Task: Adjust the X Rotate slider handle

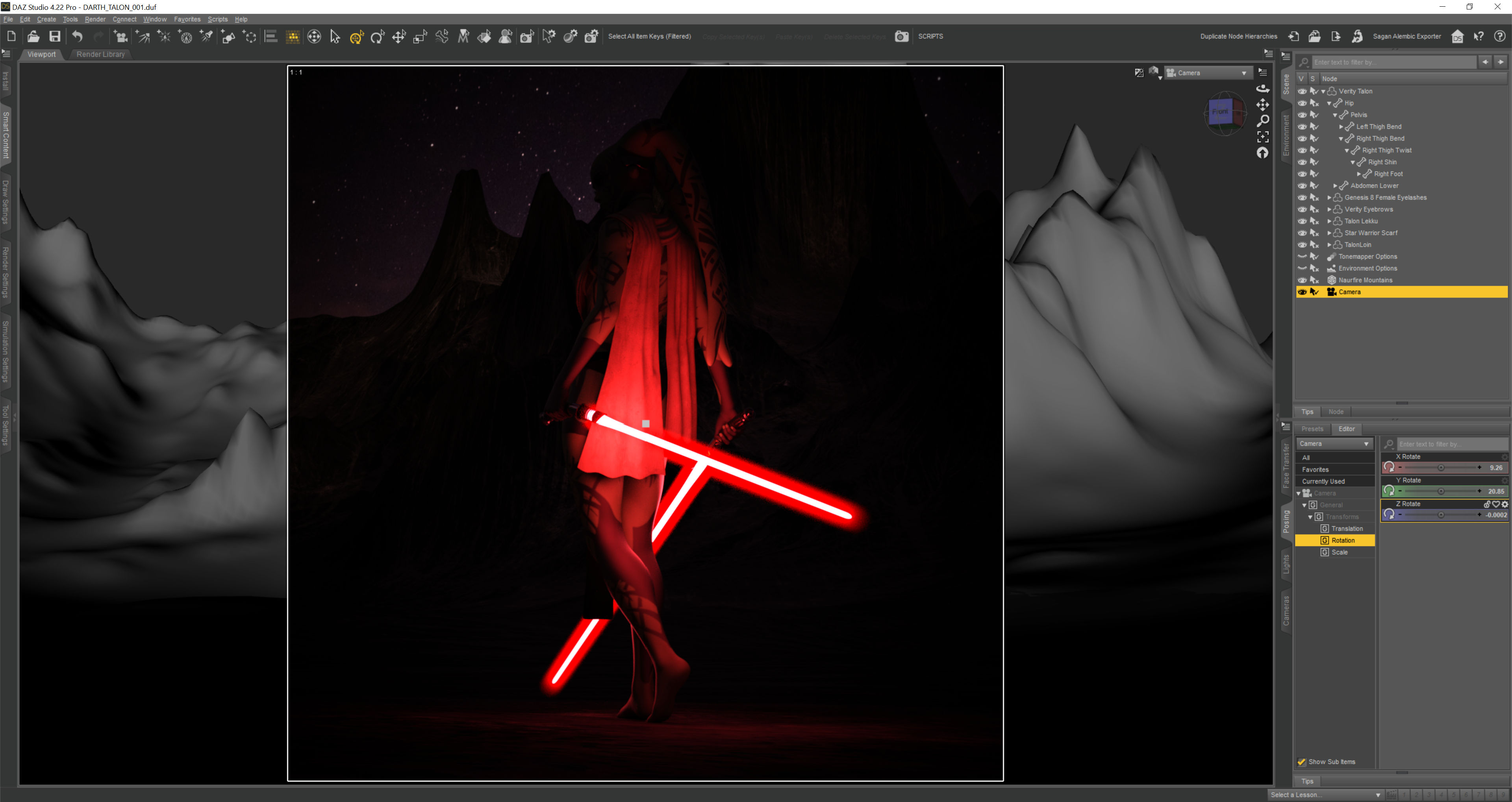Action: [1441, 468]
